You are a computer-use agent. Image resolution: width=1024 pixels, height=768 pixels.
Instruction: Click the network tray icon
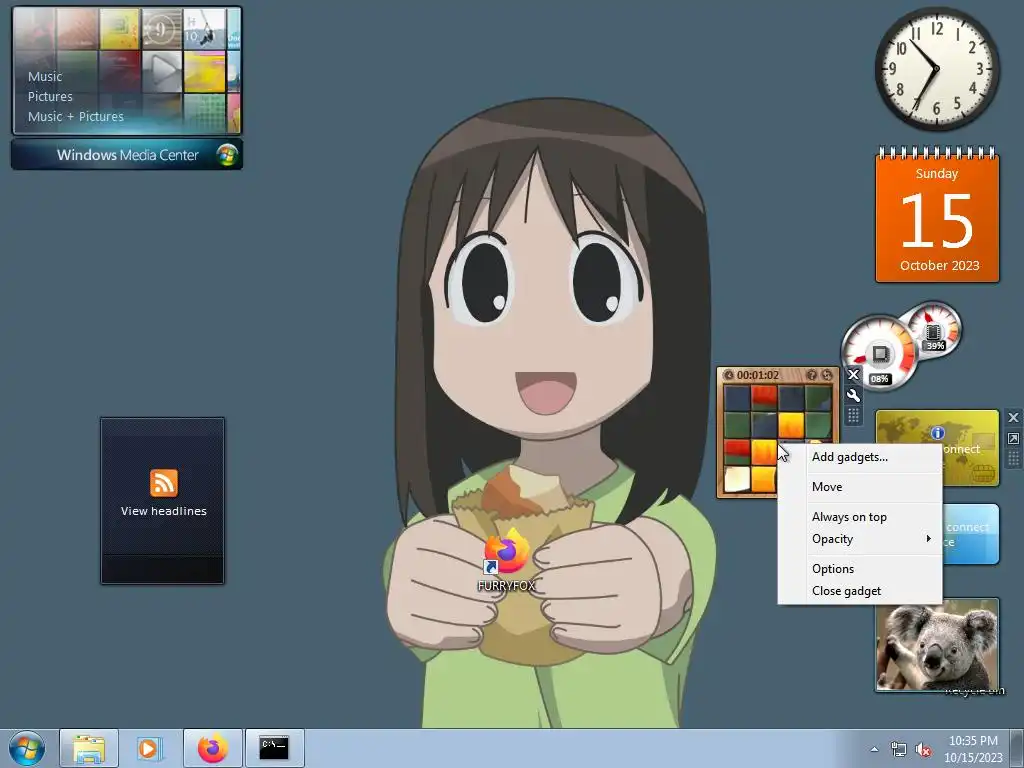click(899, 750)
